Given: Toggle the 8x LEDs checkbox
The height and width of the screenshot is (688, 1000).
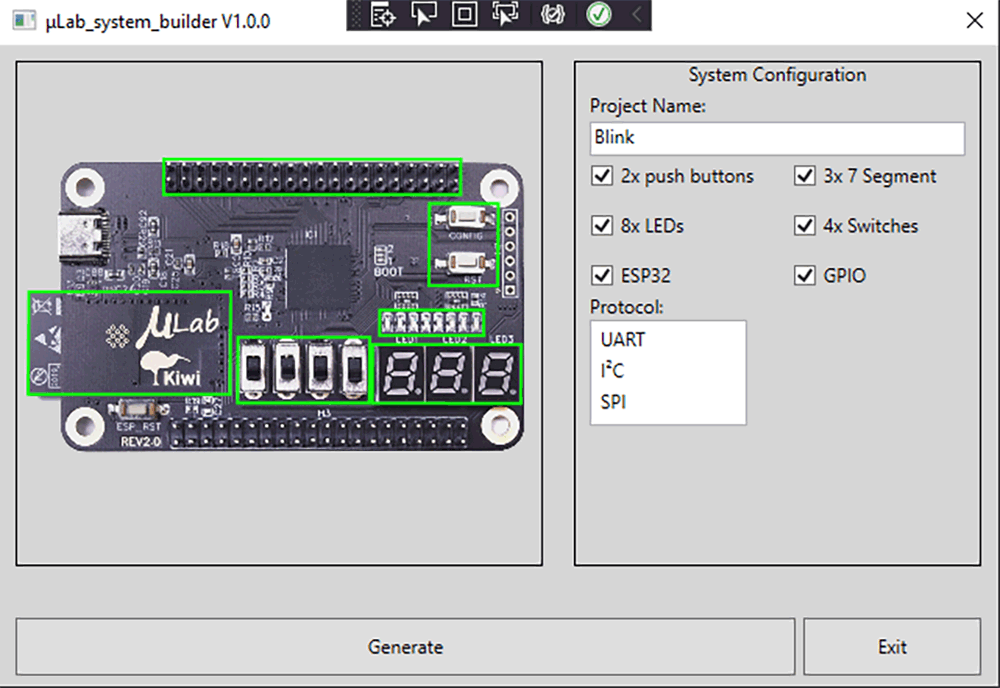Looking at the screenshot, I should [x=602, y=225].
